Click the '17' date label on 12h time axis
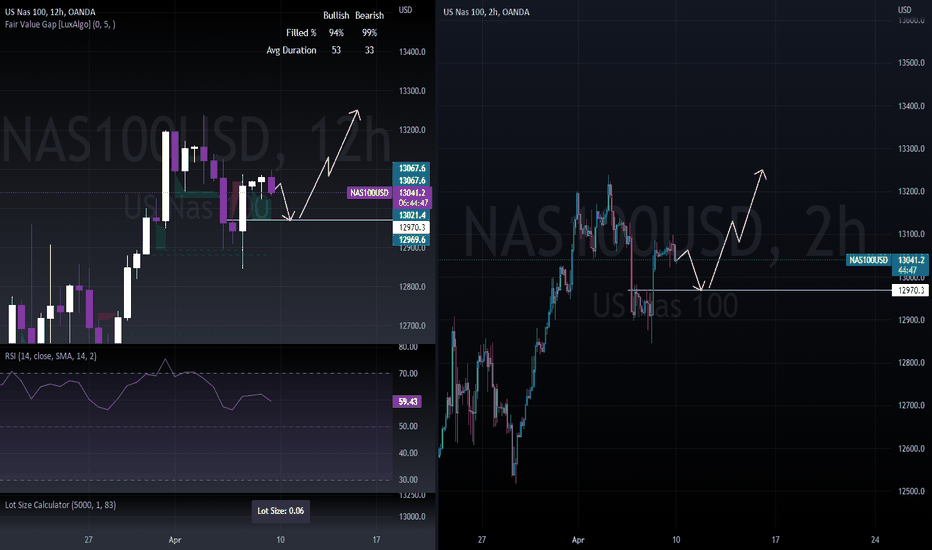This screenshot has width=932, height=550. pos(376,540)
